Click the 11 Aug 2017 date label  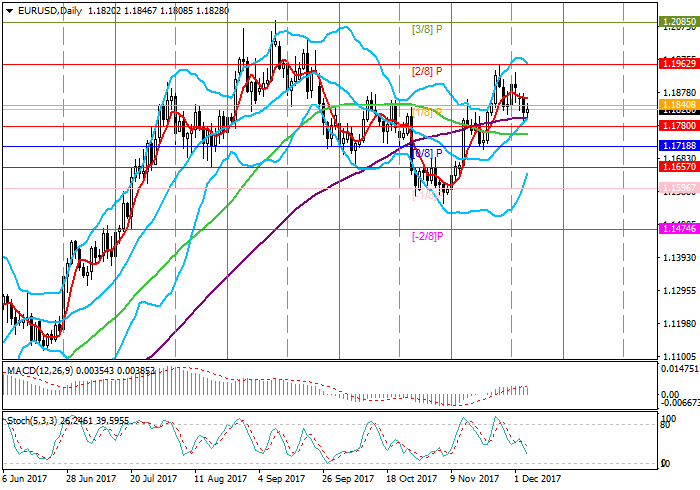[221, 479]
